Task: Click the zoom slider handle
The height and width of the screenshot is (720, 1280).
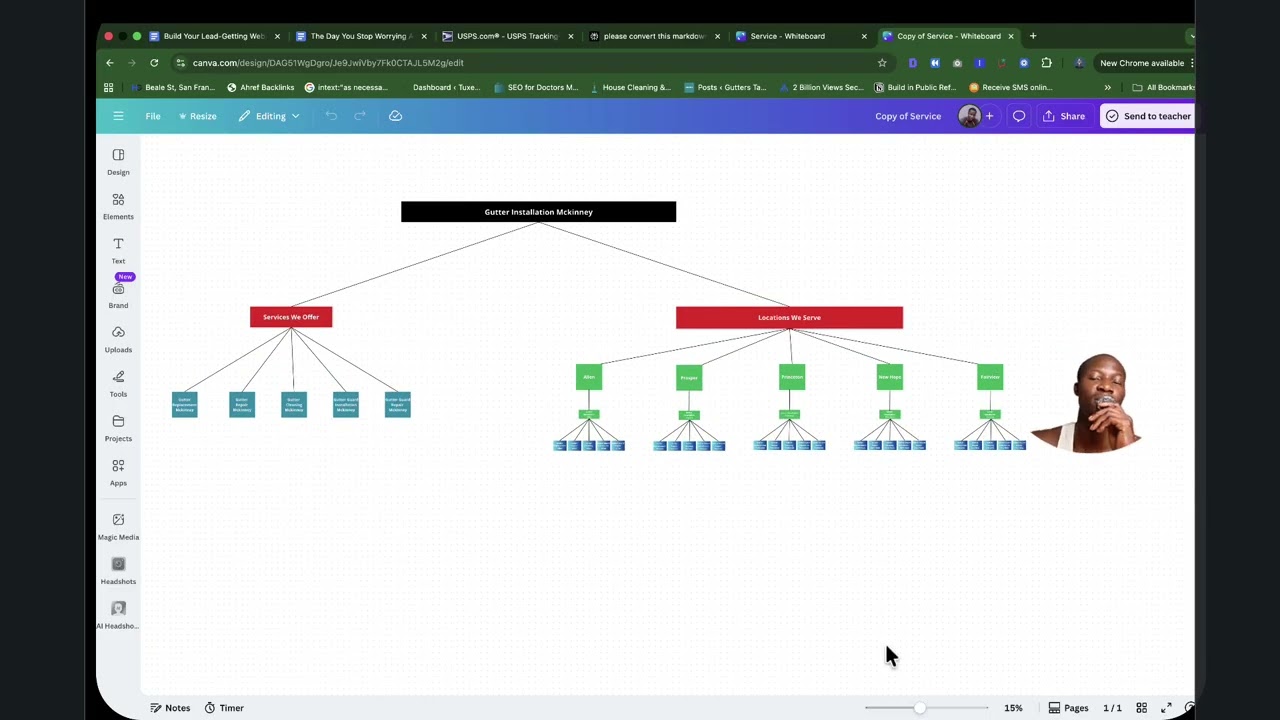Action: pos(919,708)
